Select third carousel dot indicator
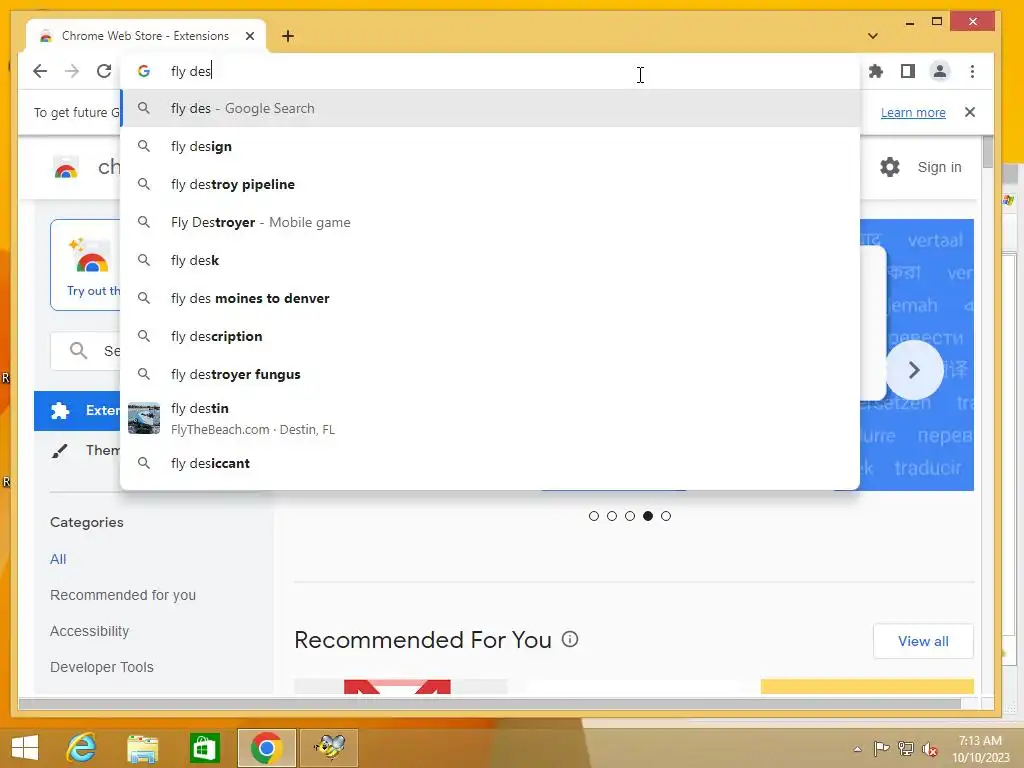This screenshot has height=768, width=1024. coord(630,516)
